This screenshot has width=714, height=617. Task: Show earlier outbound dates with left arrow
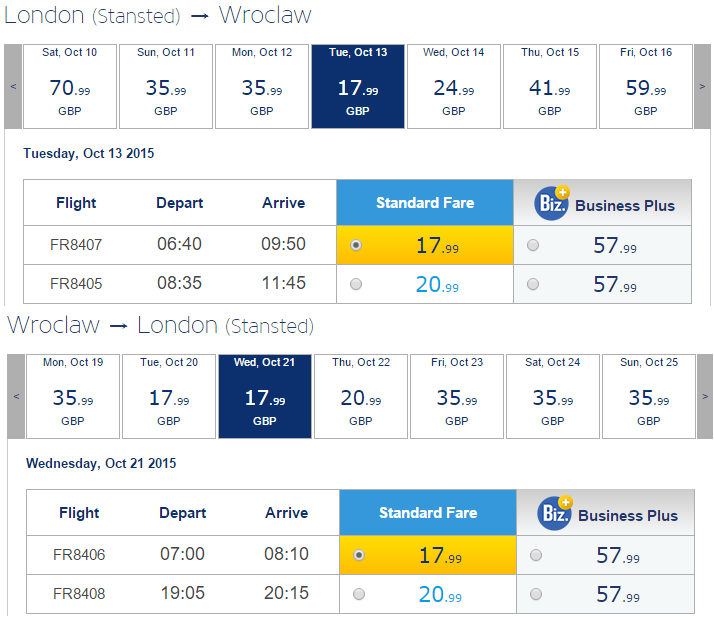[x=13, y=87]
